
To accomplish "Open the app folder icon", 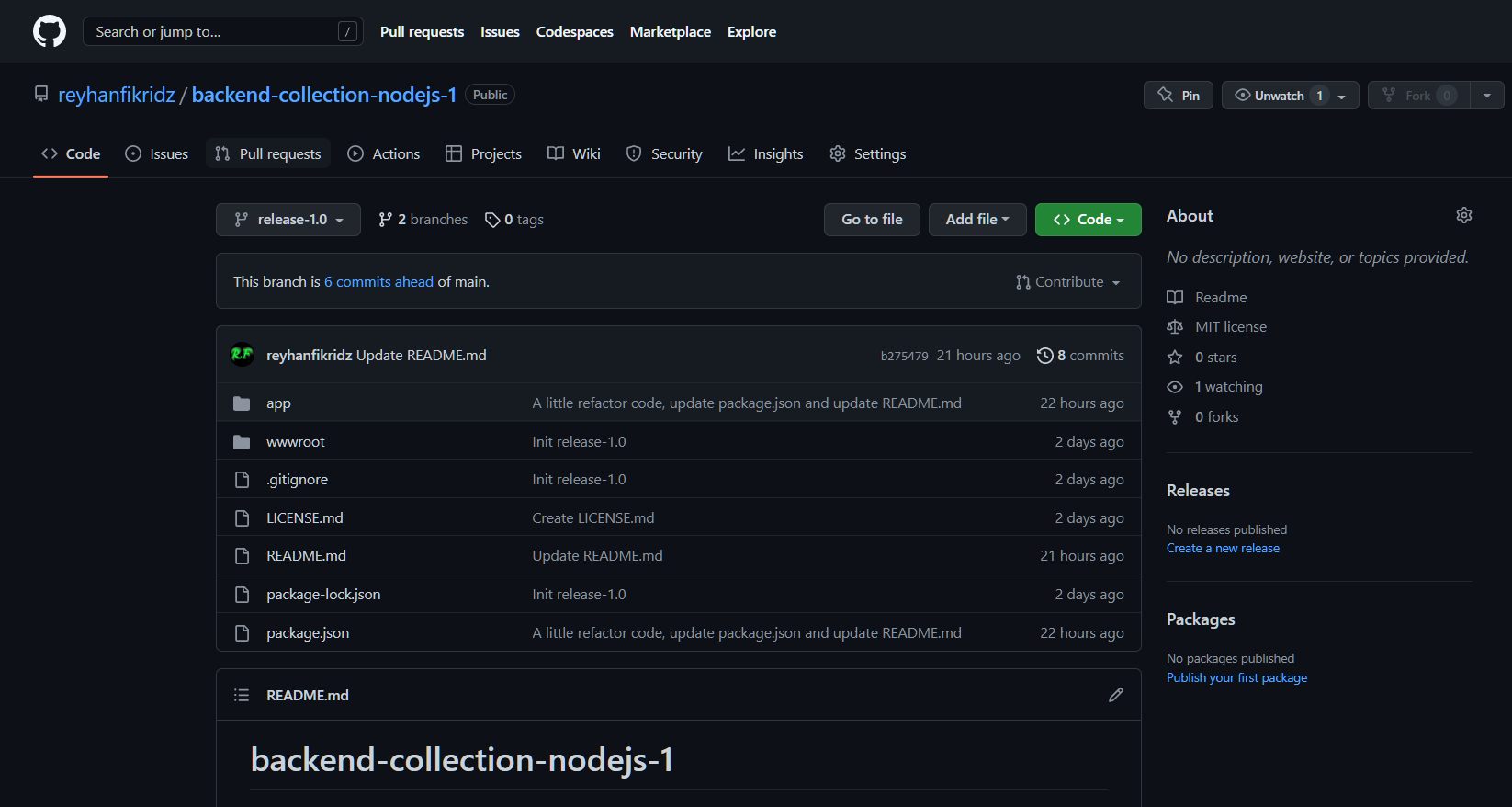I will point(242,403).
